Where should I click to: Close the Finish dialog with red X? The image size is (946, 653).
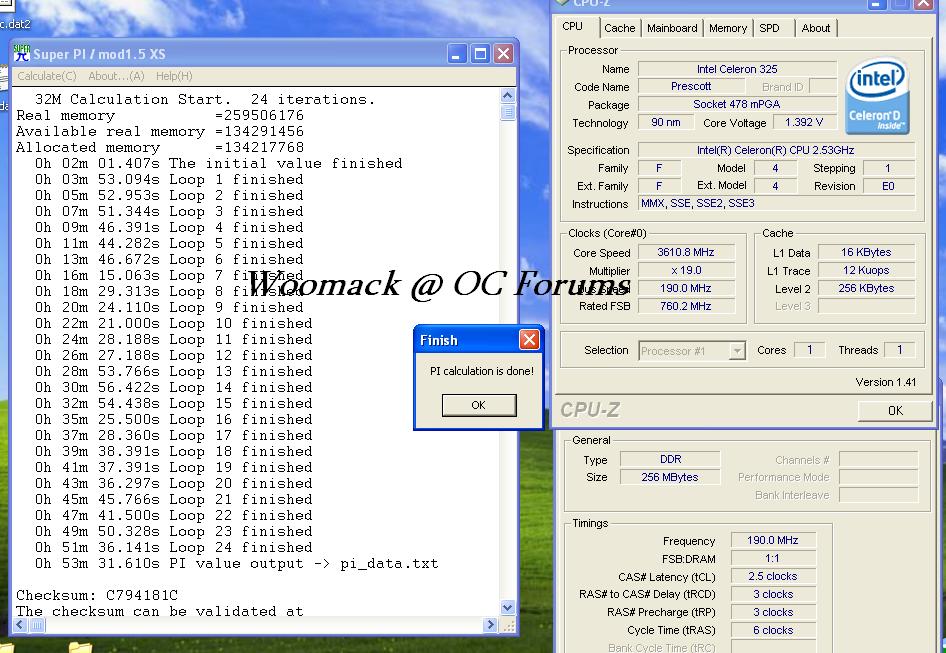pyautogui.click(x=529, y=340)
